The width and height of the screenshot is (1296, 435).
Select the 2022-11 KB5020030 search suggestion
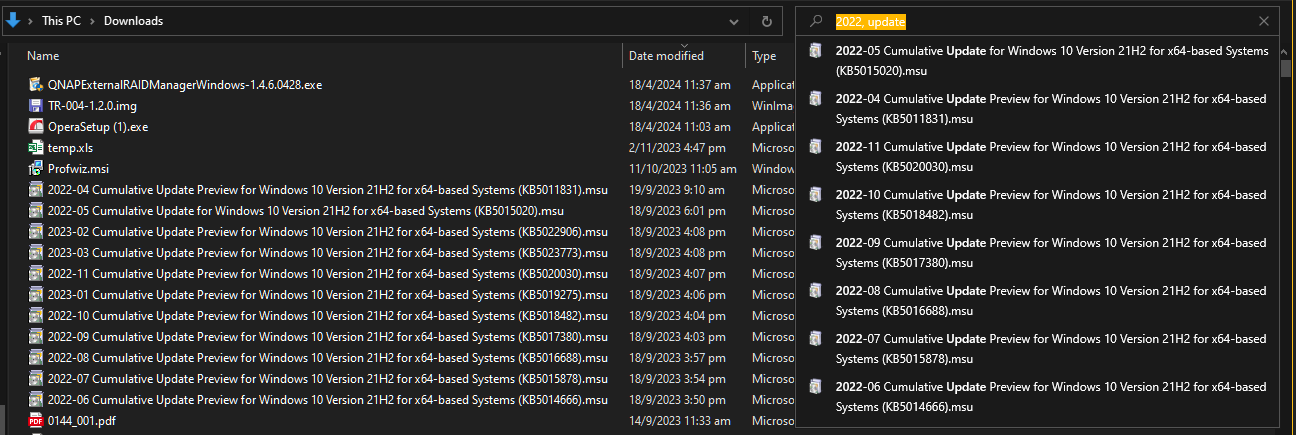(x=1037, y=157)
